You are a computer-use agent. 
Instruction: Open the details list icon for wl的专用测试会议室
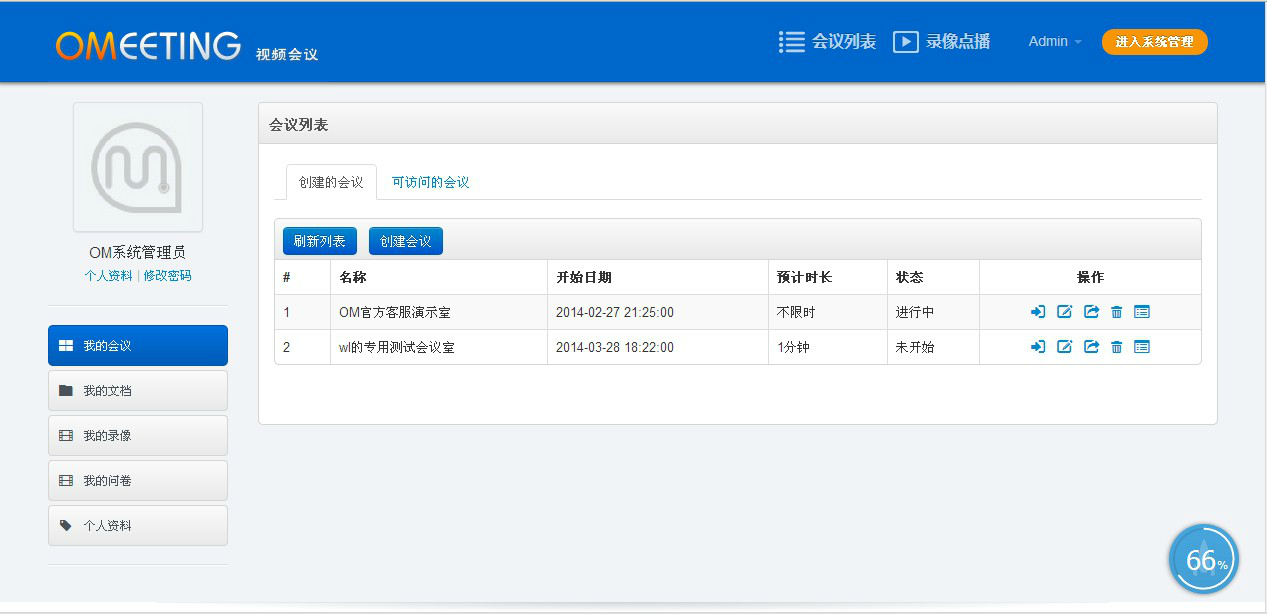1142,347
